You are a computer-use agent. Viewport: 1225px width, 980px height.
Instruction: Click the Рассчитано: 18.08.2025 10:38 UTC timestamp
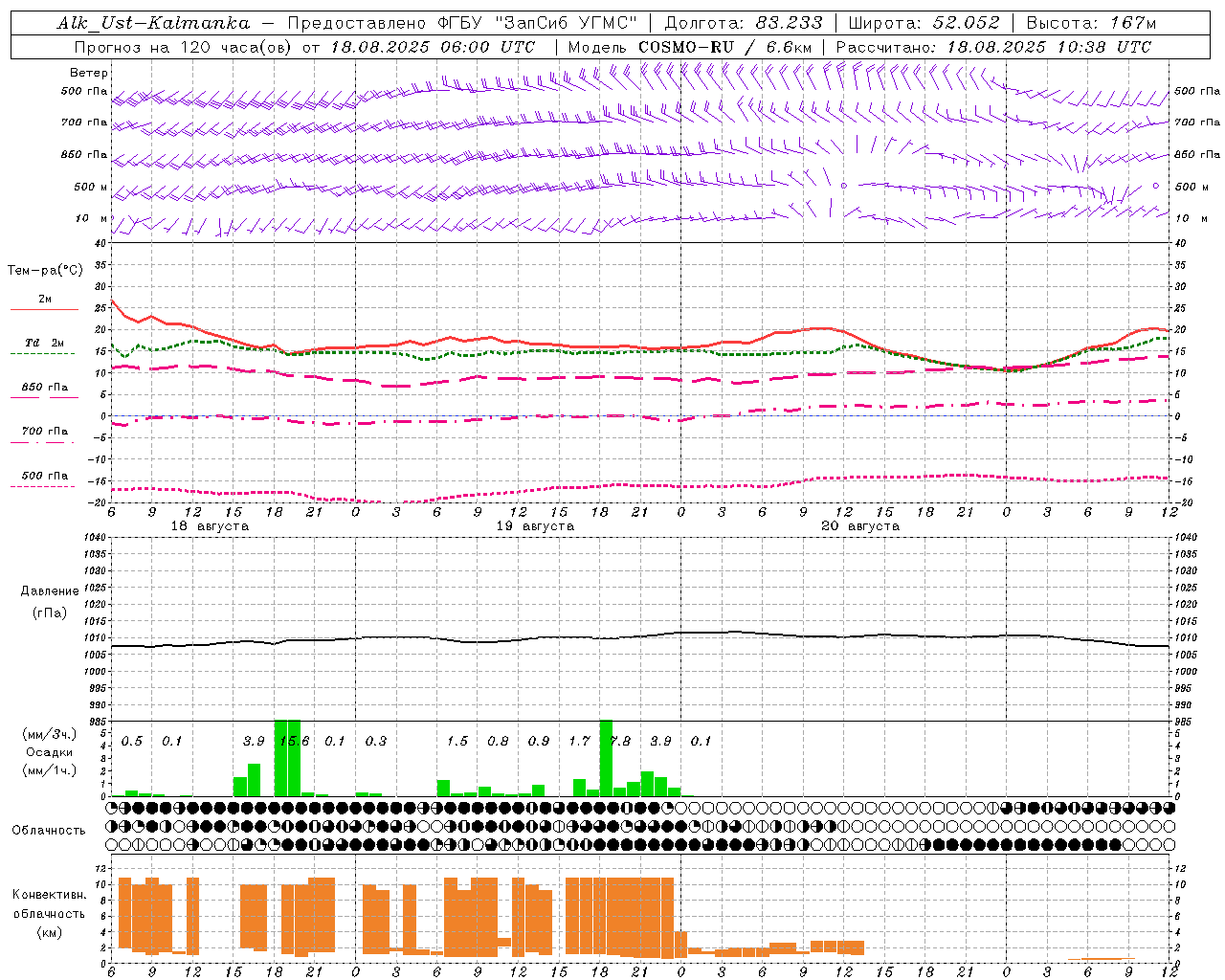(x=993, y=47)
